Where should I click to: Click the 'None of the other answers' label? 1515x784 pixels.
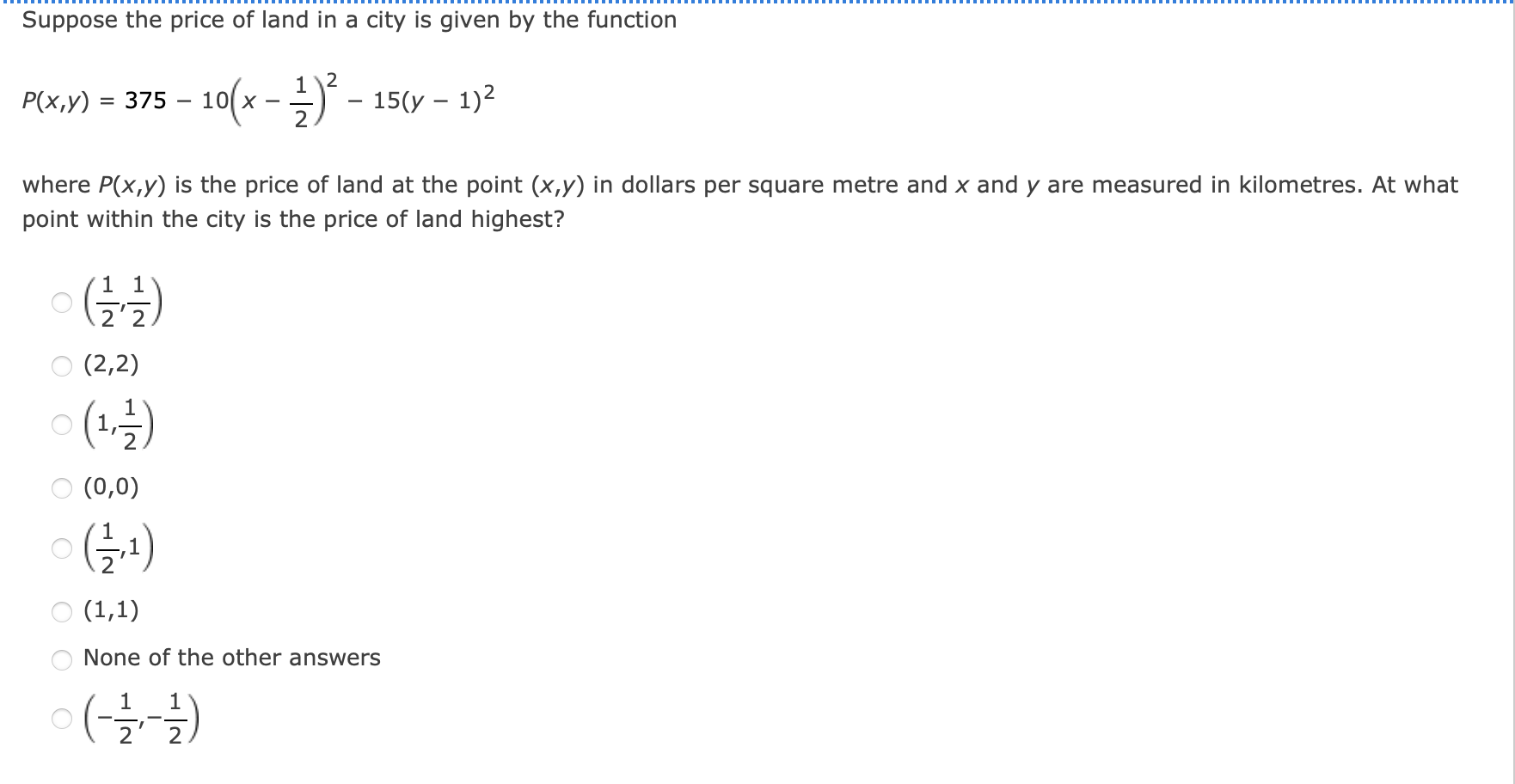[230, 658]
